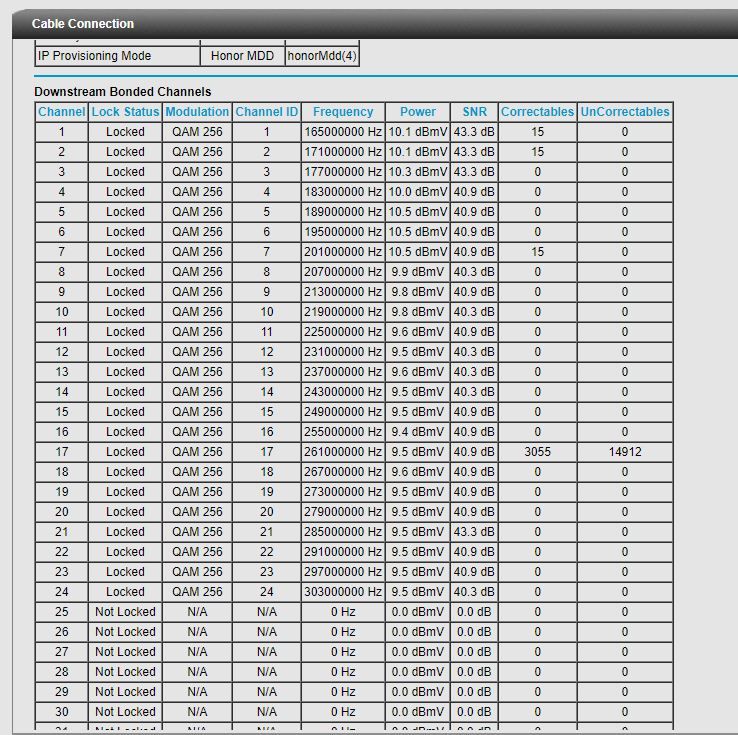The height and width of the screenshot is (735, 738).
Task: Select the SNR column header
Action: (474, 112)
